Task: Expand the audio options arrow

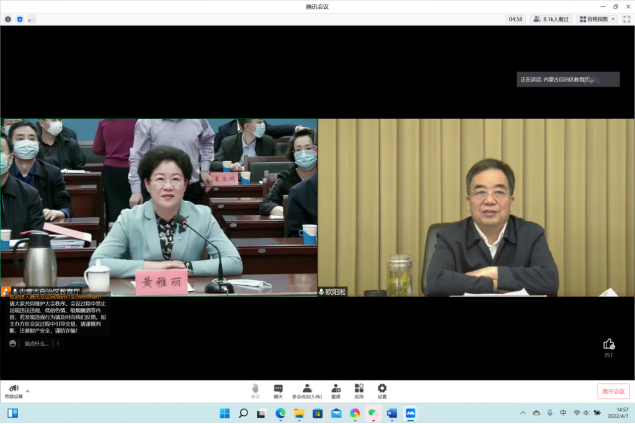Action: 27,390
